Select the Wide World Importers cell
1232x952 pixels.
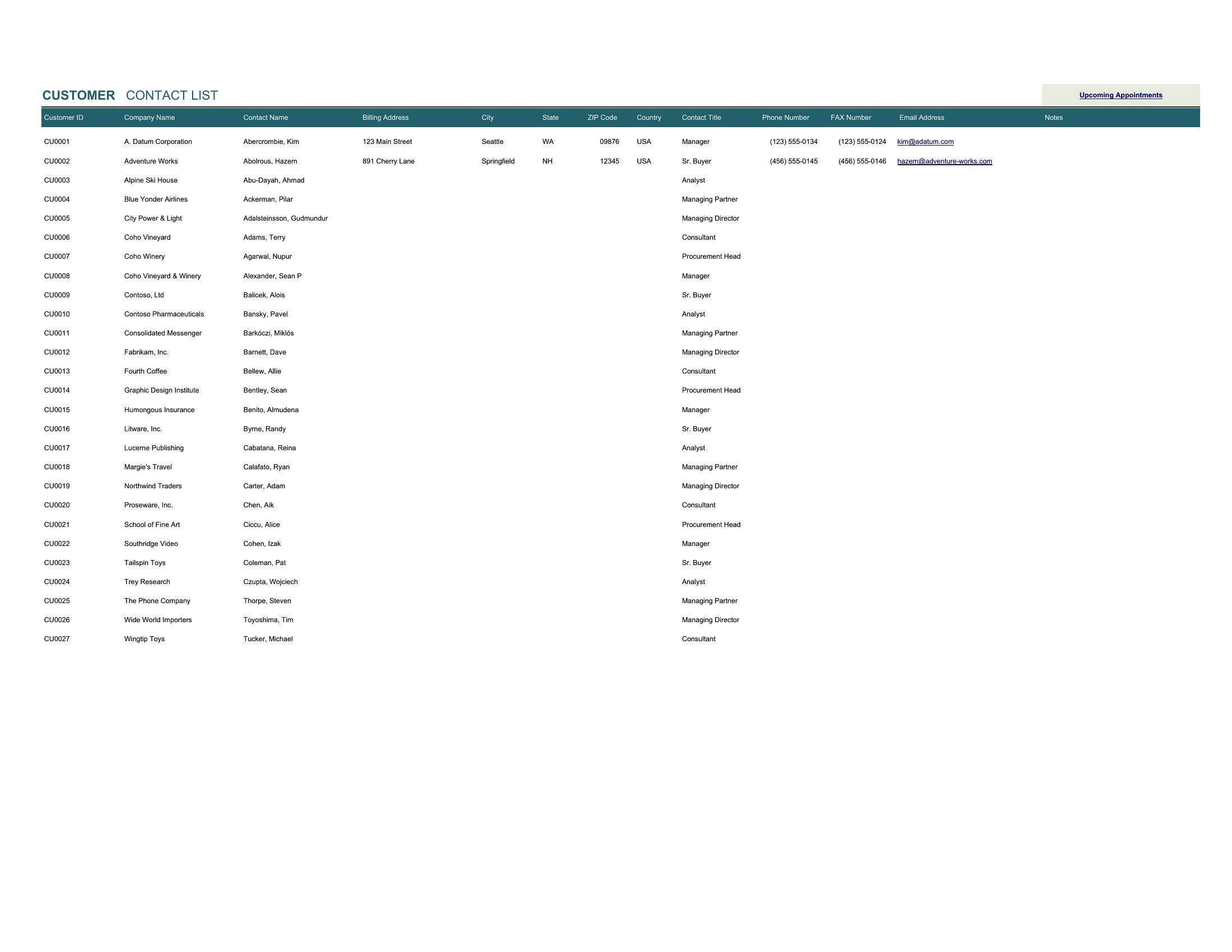coord(158,620)
